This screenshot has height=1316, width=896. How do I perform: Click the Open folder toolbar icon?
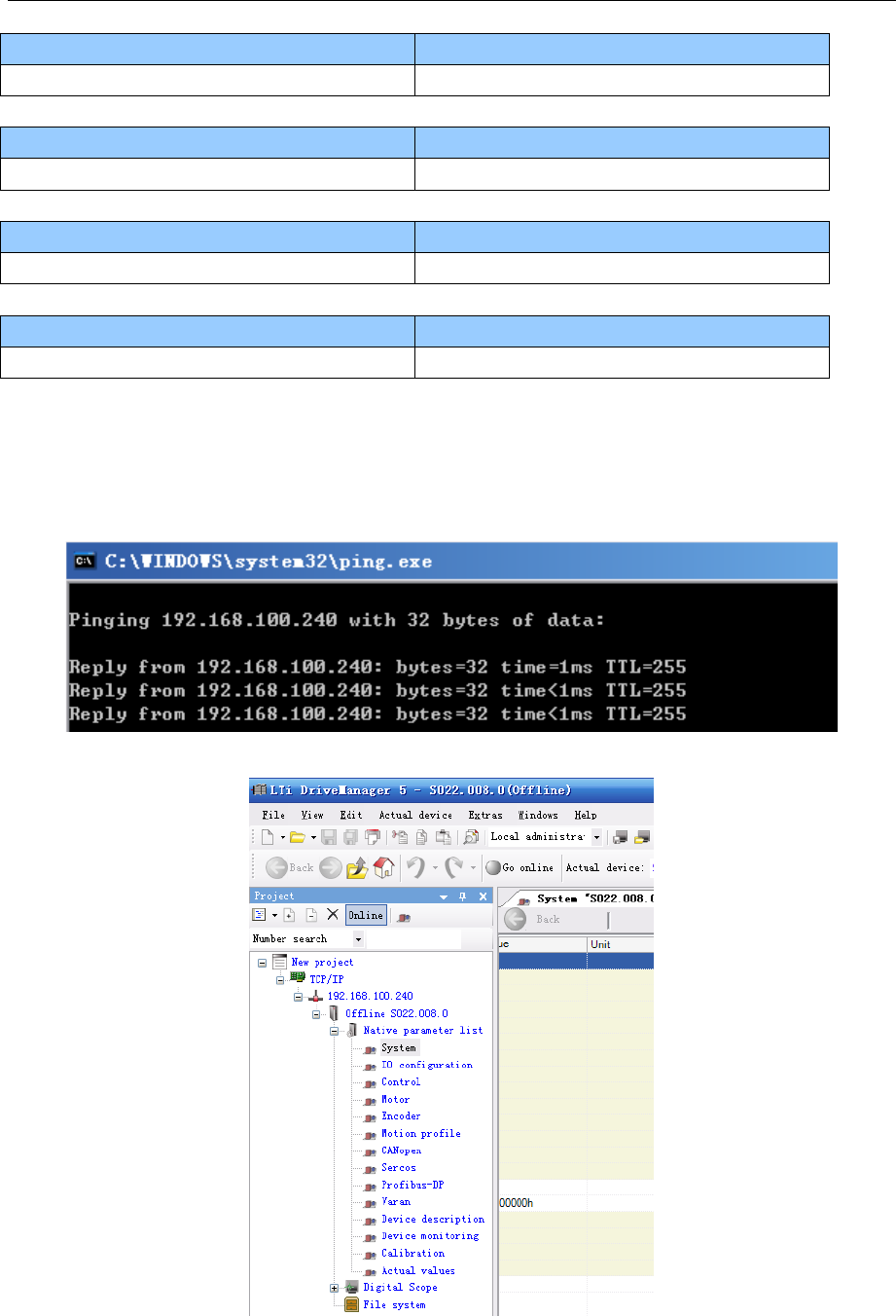(298, 837)
